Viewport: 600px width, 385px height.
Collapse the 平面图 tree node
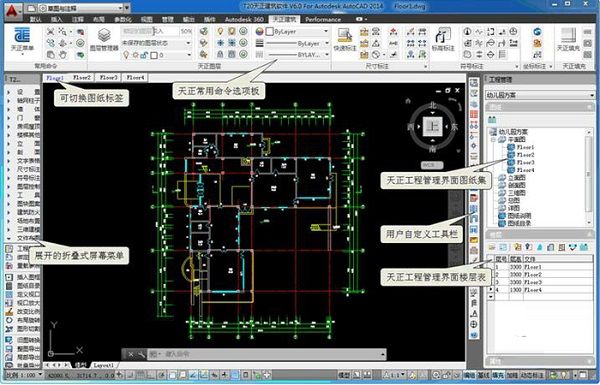[493, 140]
